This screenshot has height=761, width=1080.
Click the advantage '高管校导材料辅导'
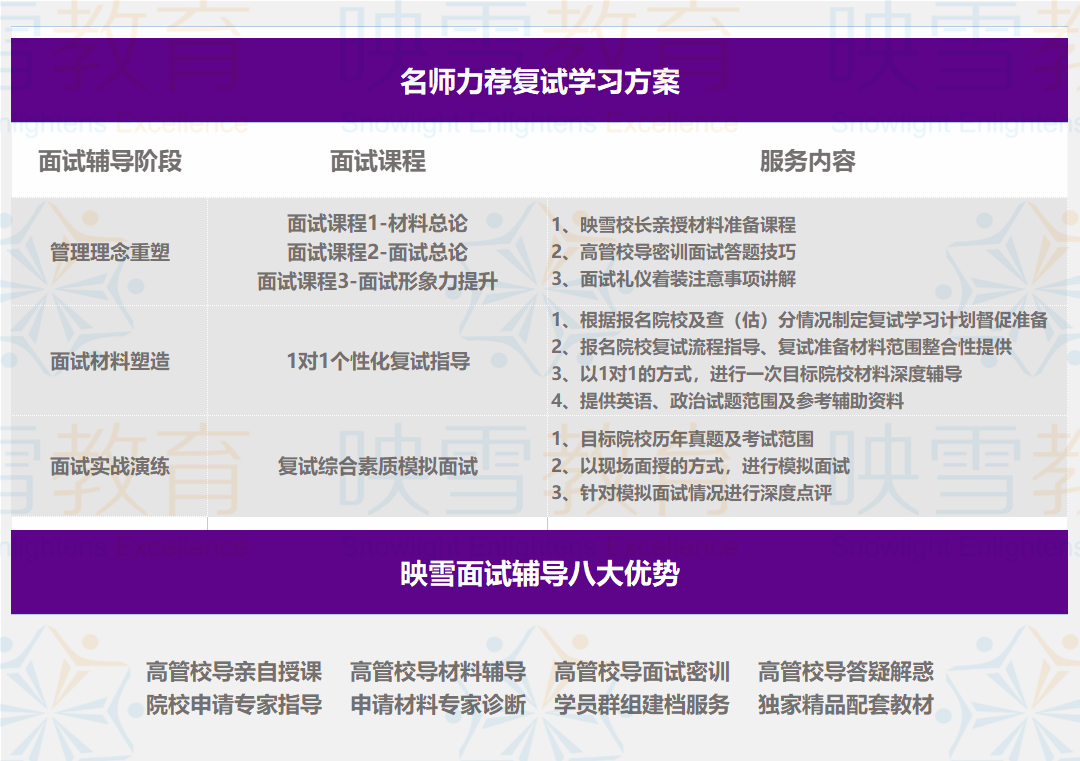click(x=438, y=671)
